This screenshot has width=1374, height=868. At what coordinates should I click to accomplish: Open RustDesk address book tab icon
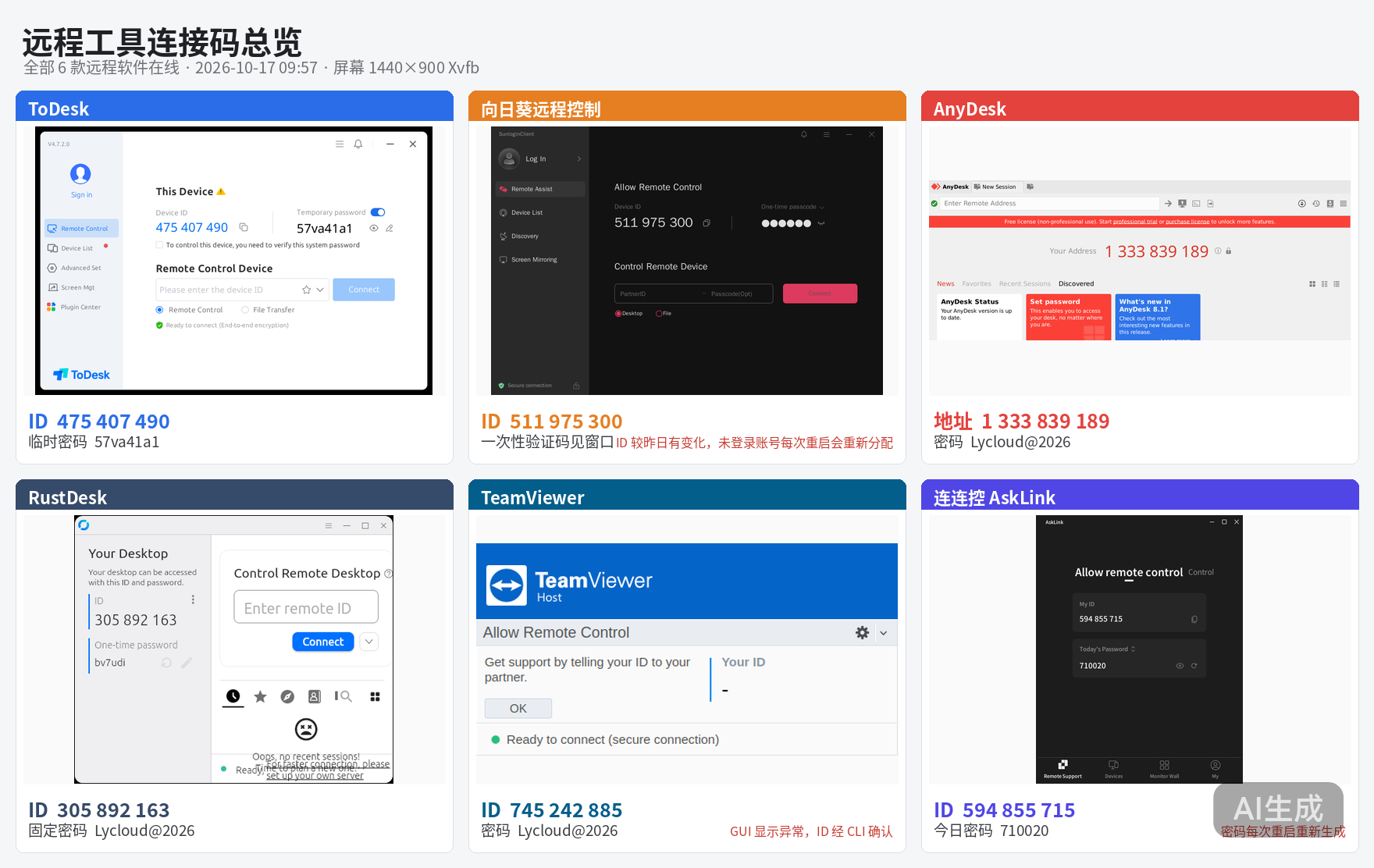[314, 696]
